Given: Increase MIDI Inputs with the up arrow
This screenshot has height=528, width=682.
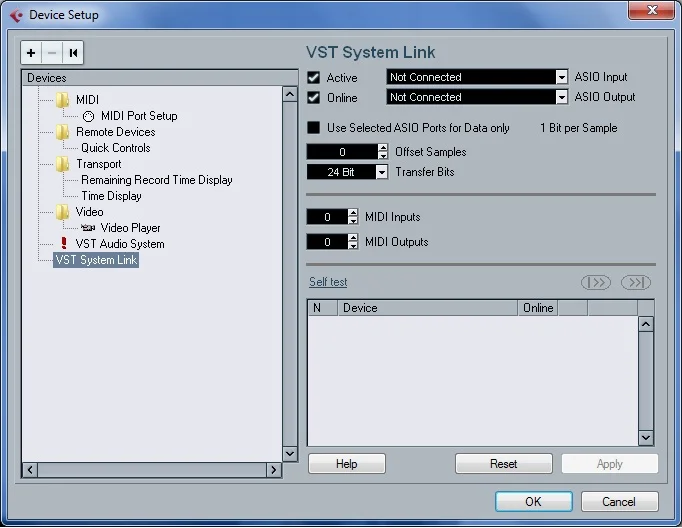Looking at the screenshot, I should pyautogui.click(x=353, y=213).
